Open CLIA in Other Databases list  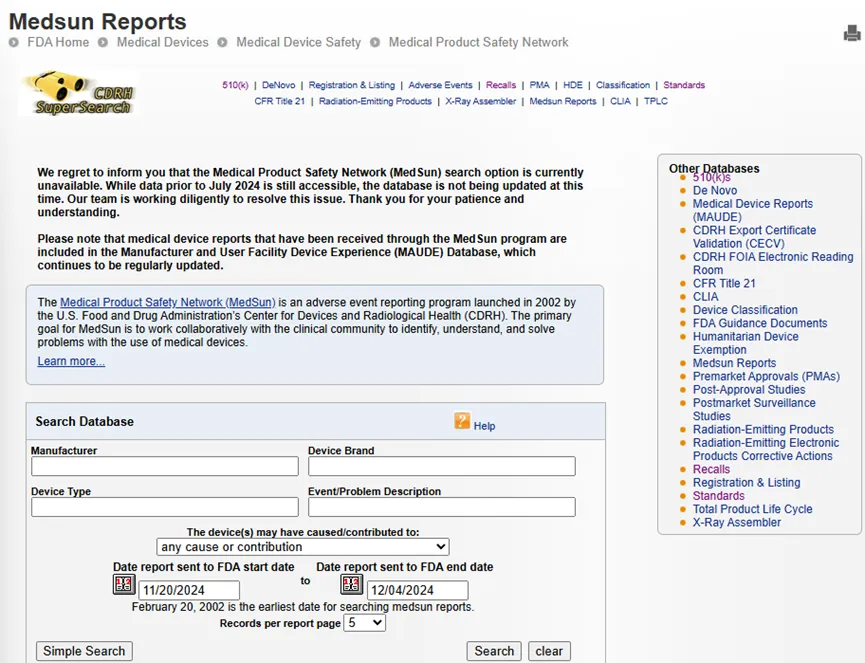[x=706, y=297]
